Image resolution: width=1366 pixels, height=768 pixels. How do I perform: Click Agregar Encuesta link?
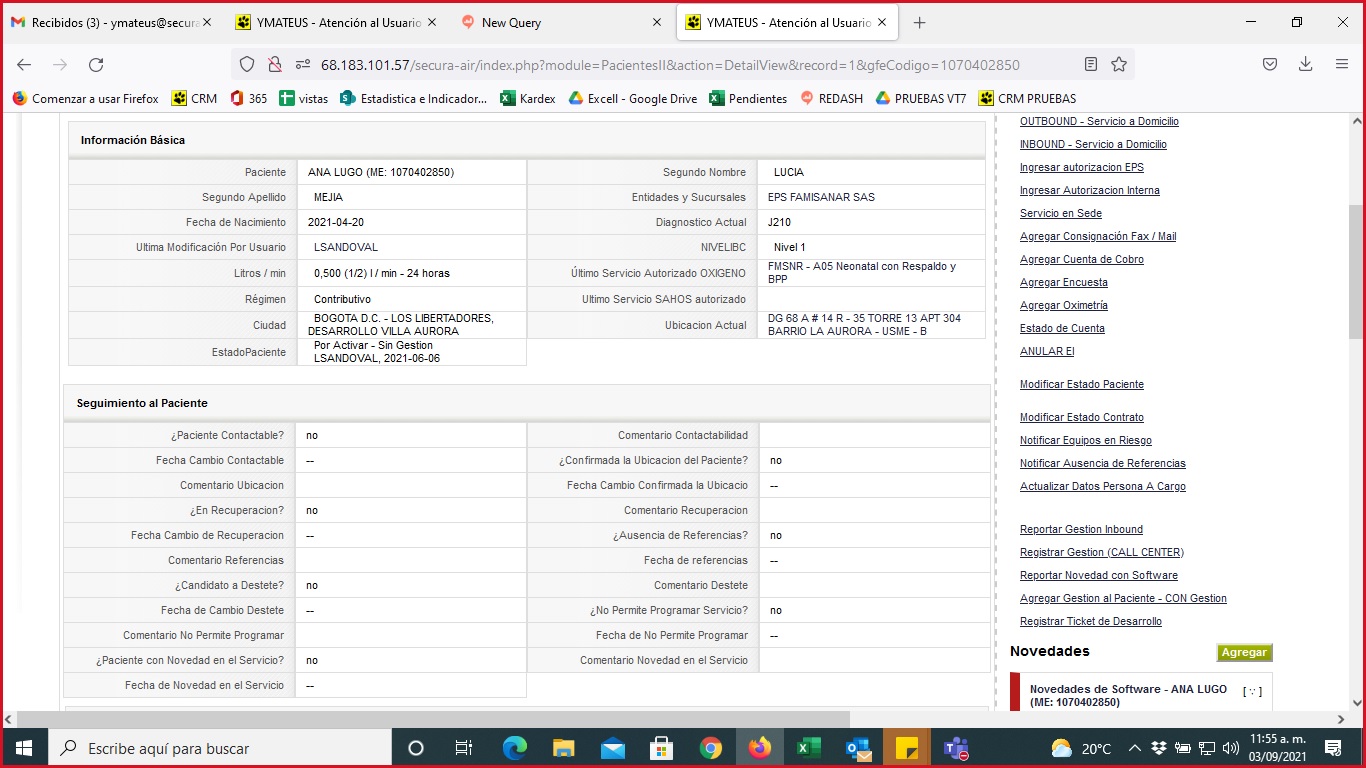[1064, 282]
